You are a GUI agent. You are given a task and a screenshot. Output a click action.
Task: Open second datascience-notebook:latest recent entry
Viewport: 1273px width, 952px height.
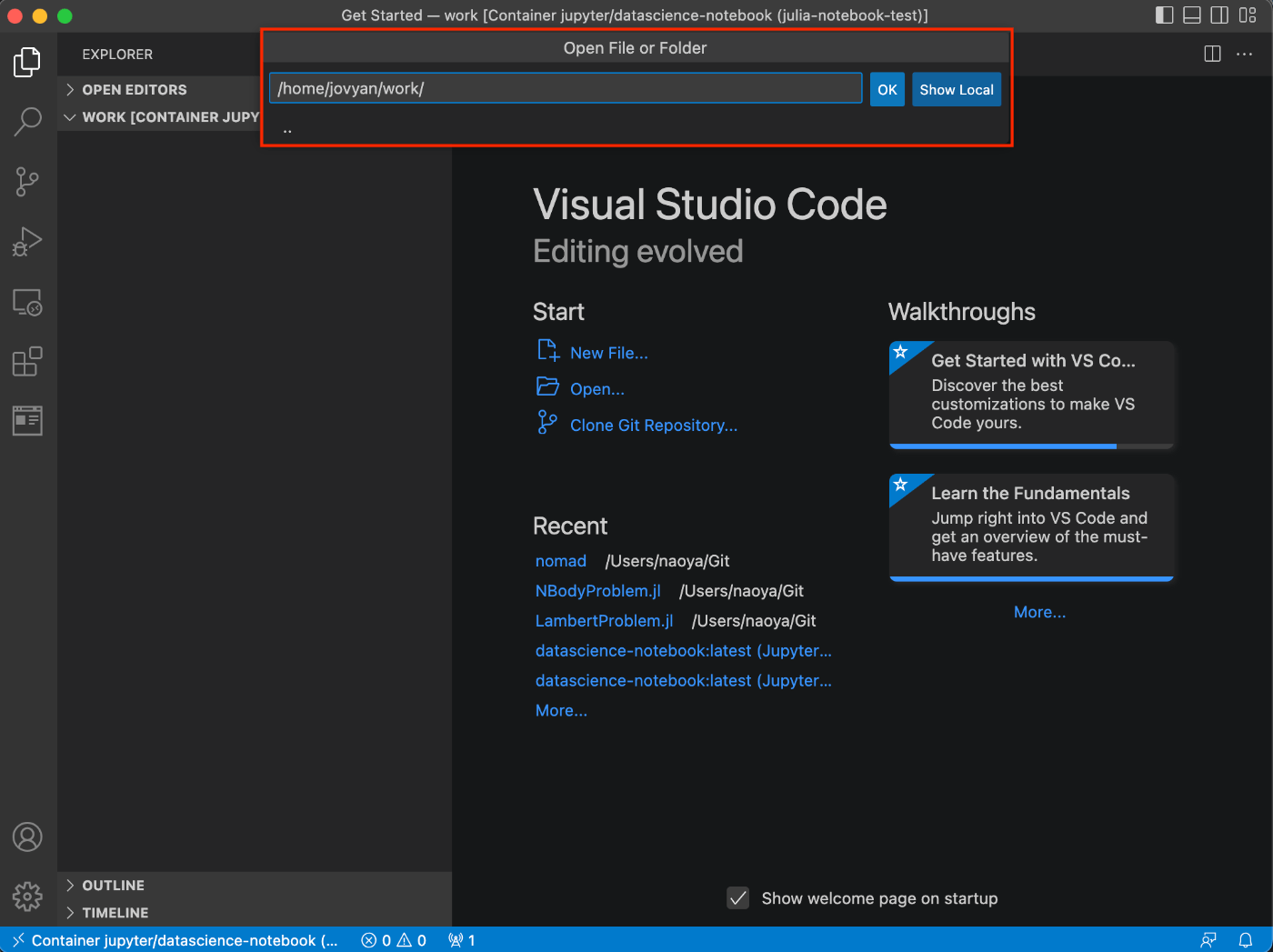pos(684,681)
